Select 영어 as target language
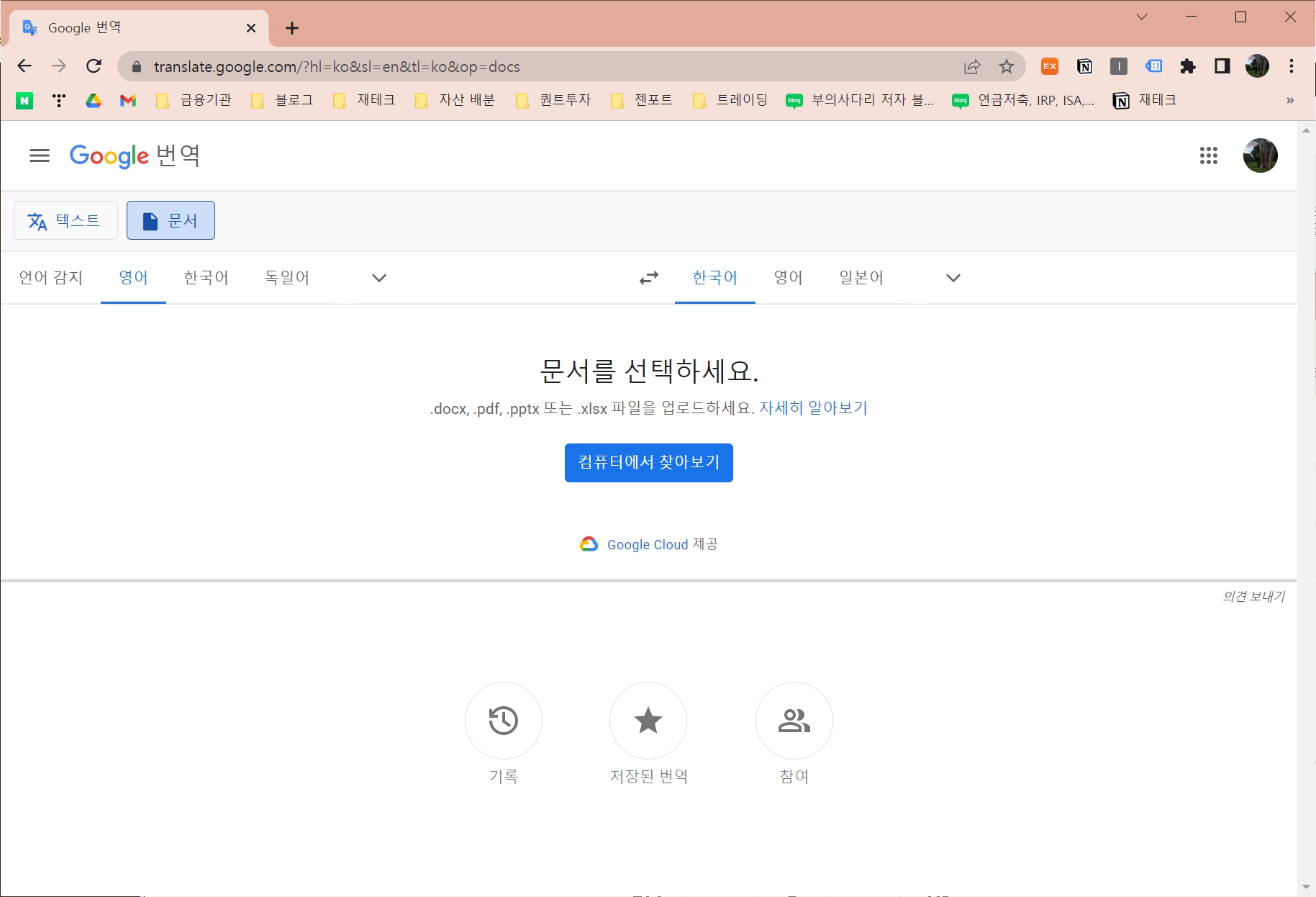1316x897 pixels. click(x=789, y=278)
